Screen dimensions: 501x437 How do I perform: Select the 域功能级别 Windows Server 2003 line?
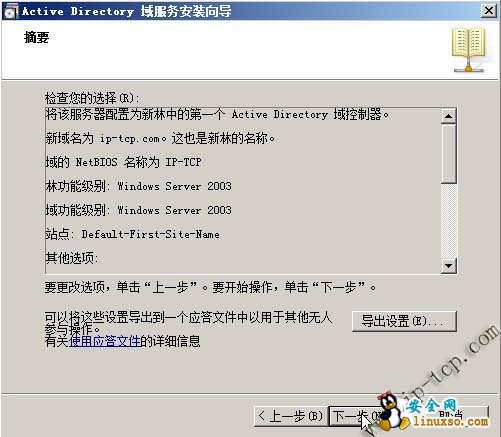coord(138,210)
